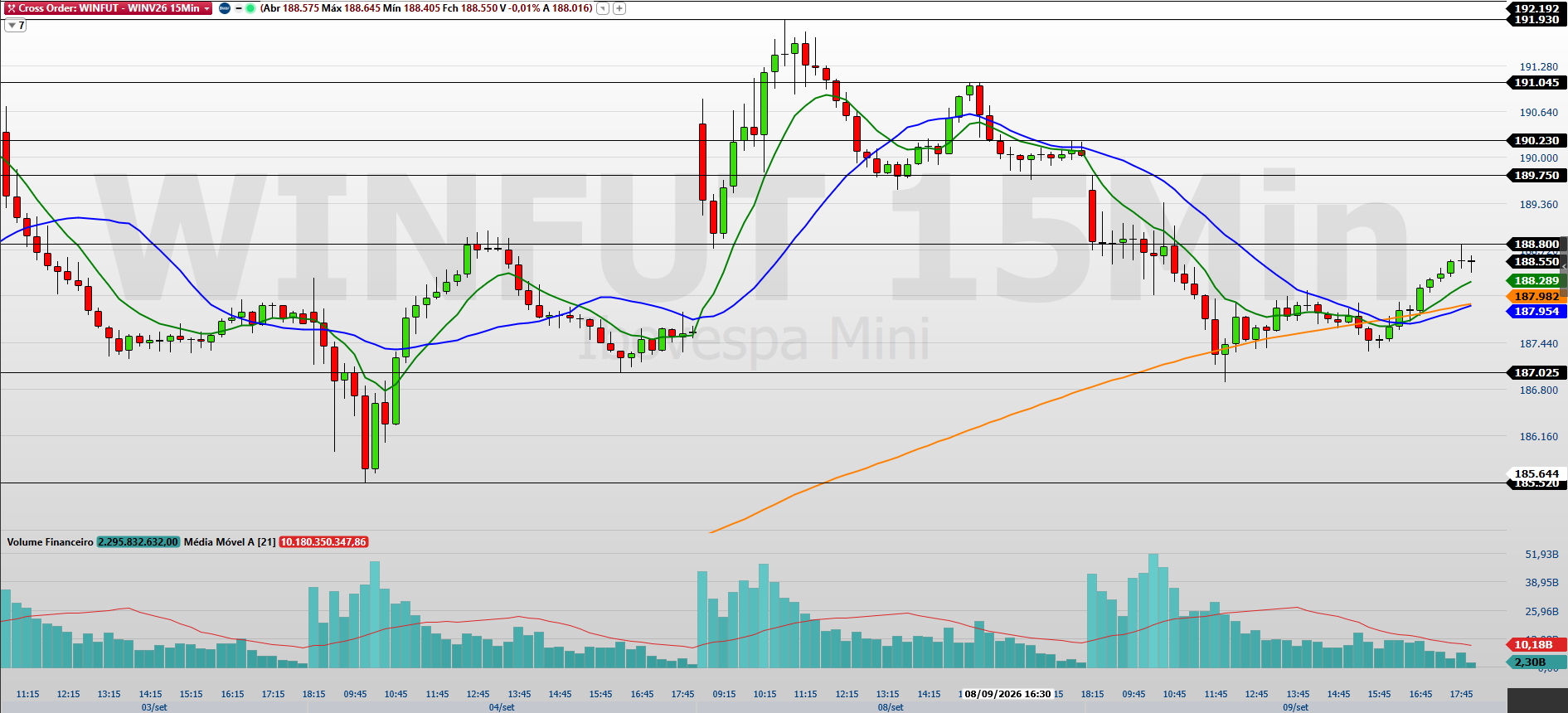The height and width of the screenshot is (713, 1568).
Task: Click the dark square at bottom-right corner
Action: tap(1537, 701)
